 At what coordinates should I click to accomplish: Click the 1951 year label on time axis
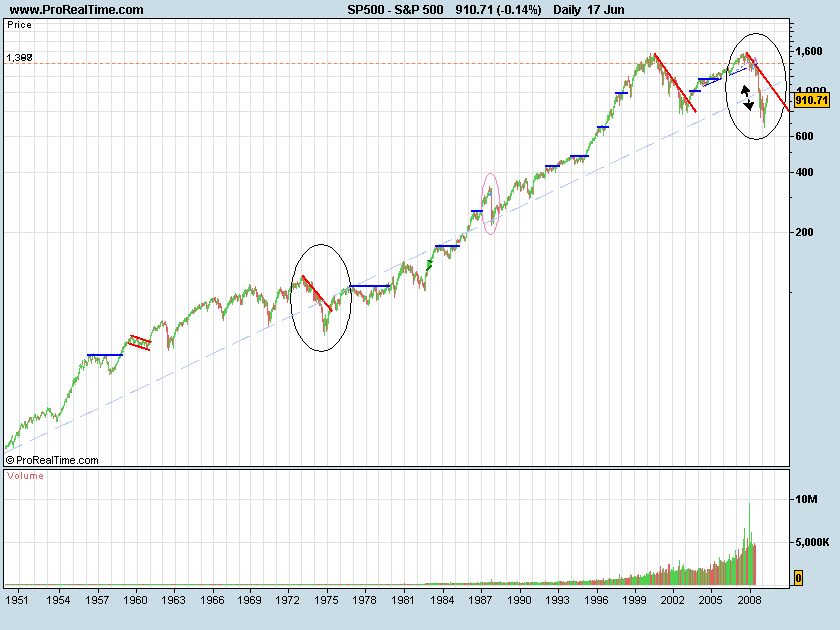[17, 600]
